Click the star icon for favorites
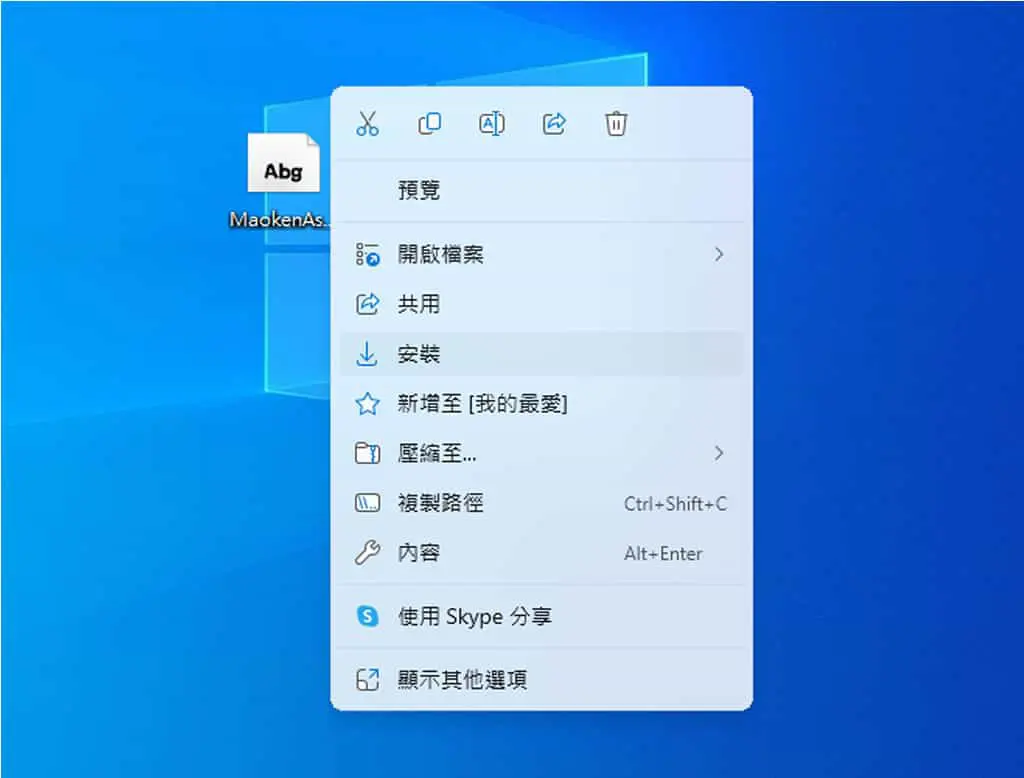Image resolution: width=1024 pixels, height=778 pixels. click(x=367, y=404)
